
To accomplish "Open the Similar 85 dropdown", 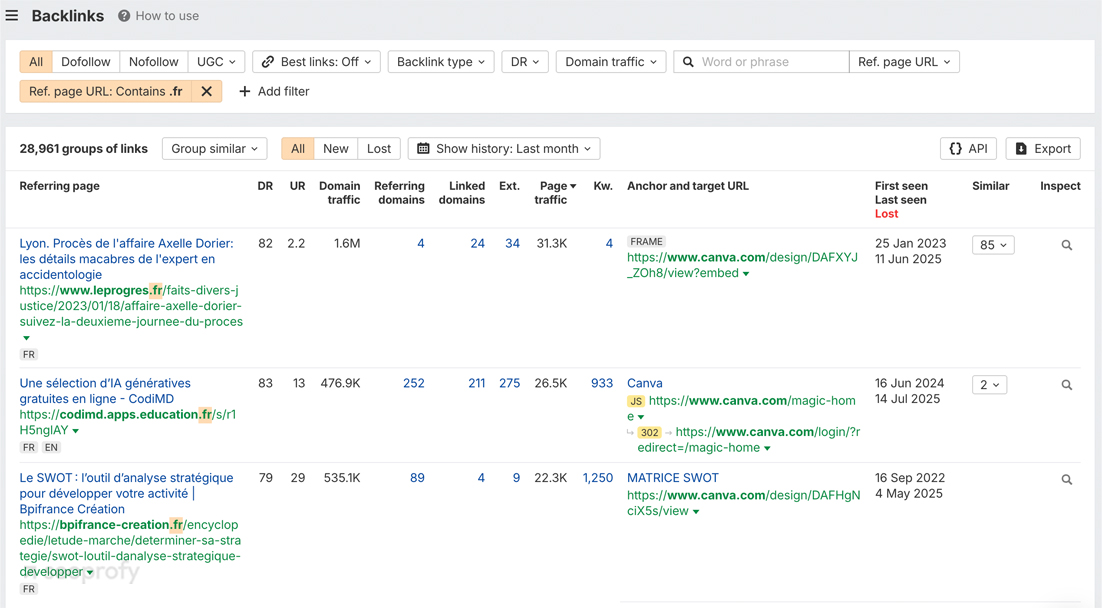I will tap(993, 245).
